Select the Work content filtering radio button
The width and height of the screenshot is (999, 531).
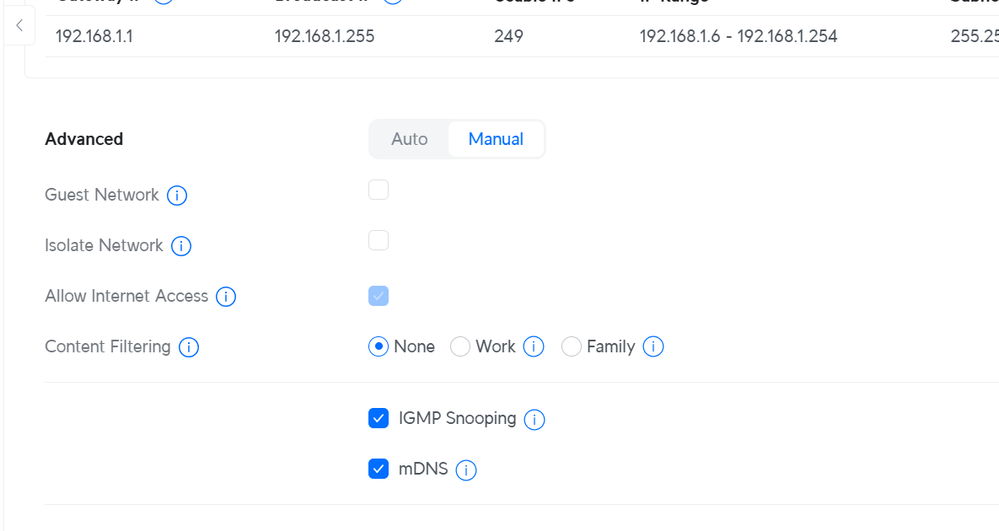coord(460,347)
